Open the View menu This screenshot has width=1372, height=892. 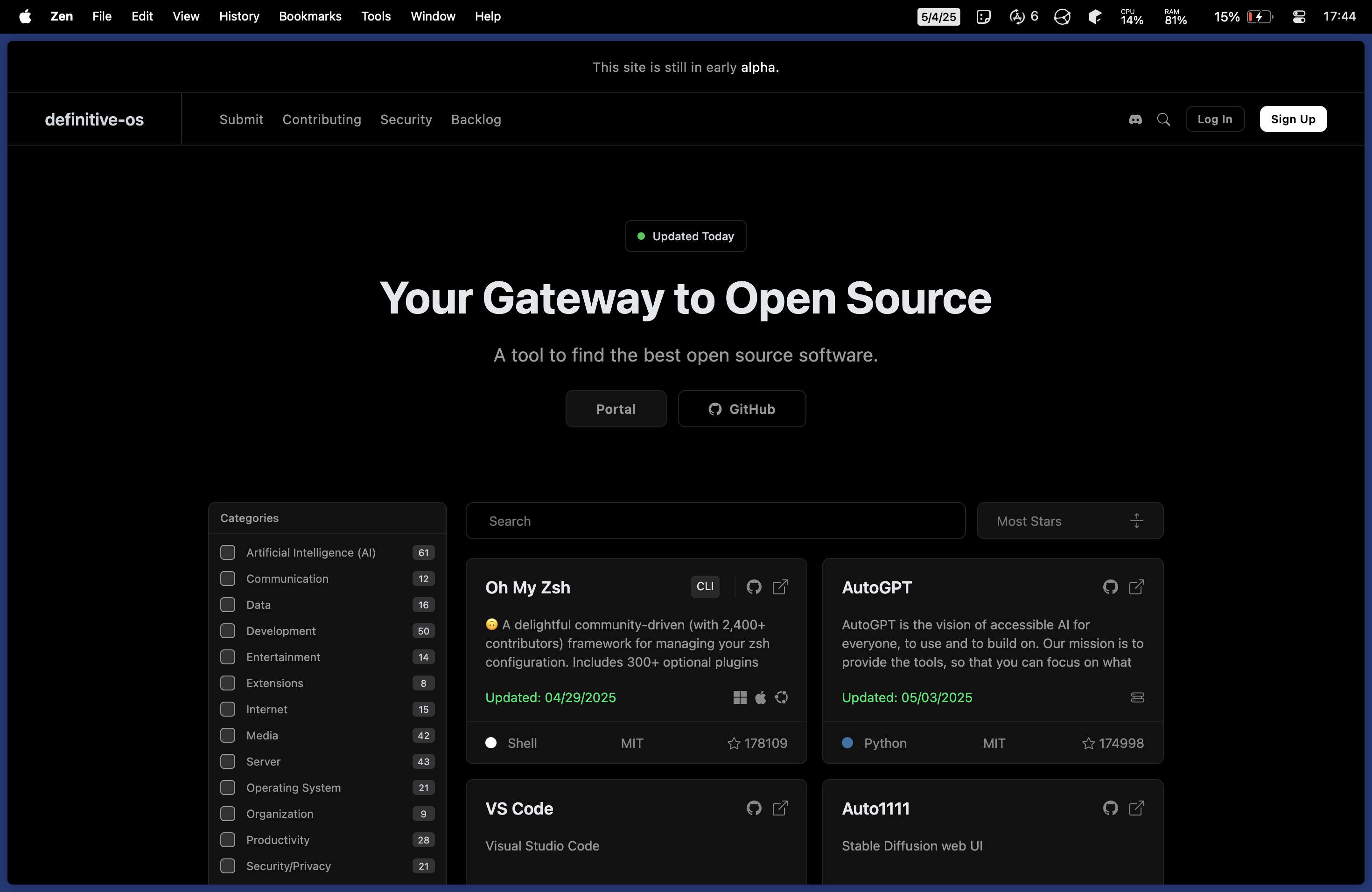coord(186,16)
